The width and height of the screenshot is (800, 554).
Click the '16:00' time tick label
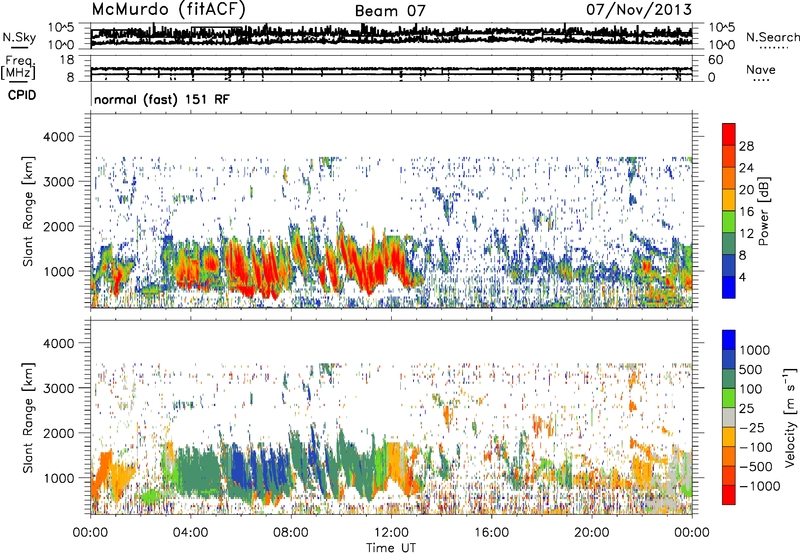[491, 533]
